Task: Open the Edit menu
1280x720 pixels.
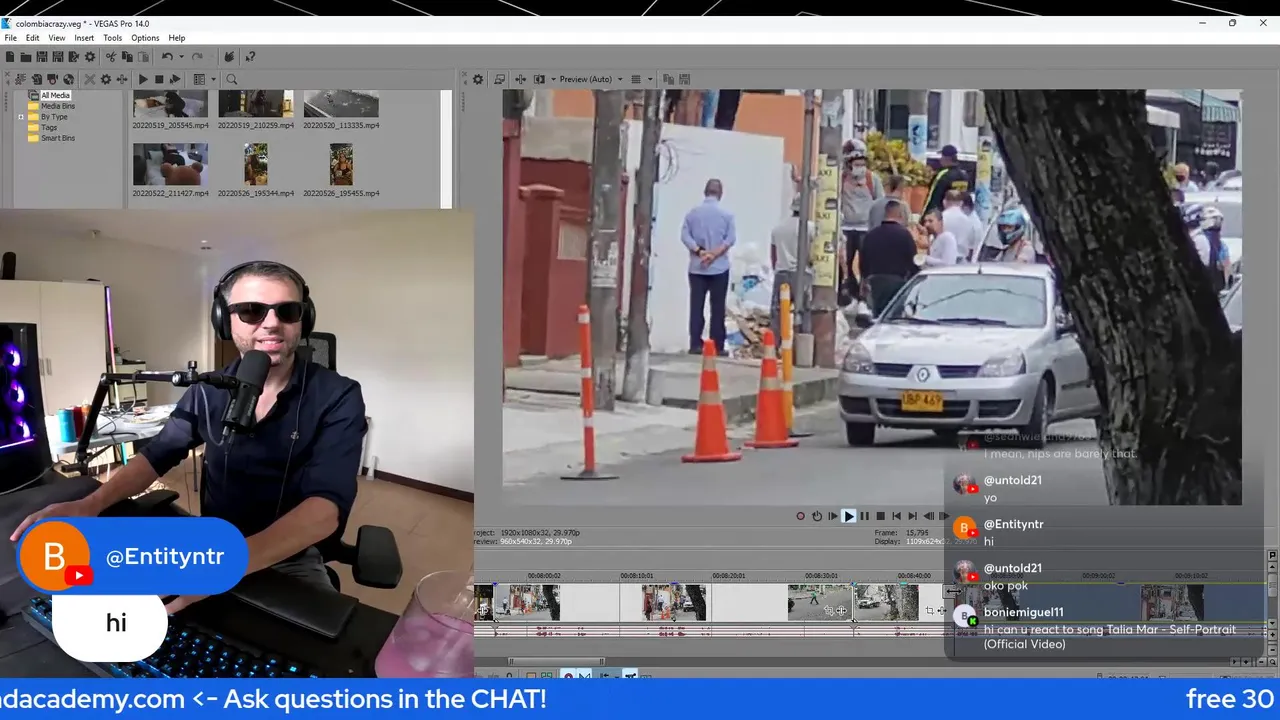Action: pyautogui.click(x=33, y=38)
